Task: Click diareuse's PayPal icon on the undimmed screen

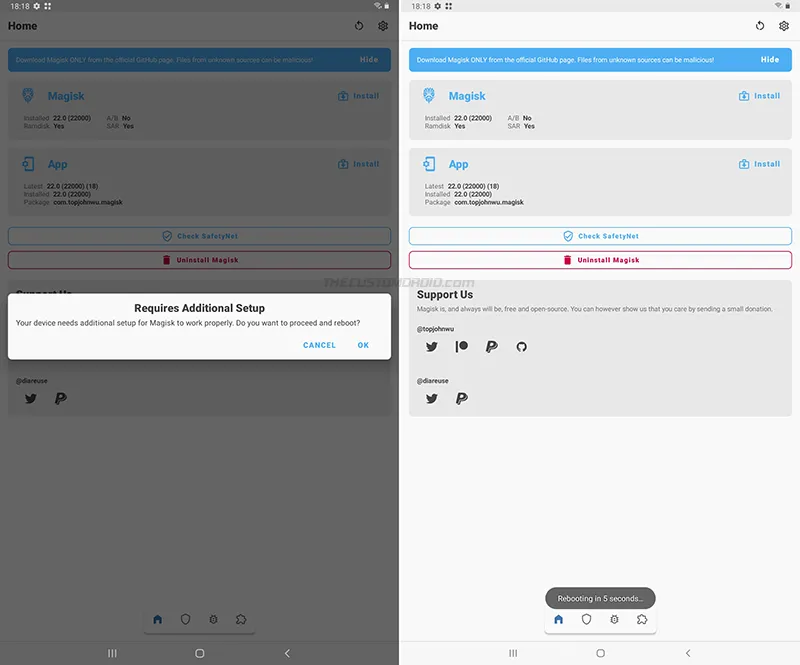Action: (x=462, y=398)
